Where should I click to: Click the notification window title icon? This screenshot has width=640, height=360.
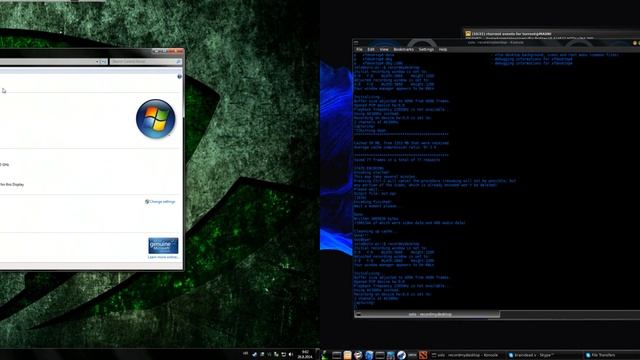(468, 34)
